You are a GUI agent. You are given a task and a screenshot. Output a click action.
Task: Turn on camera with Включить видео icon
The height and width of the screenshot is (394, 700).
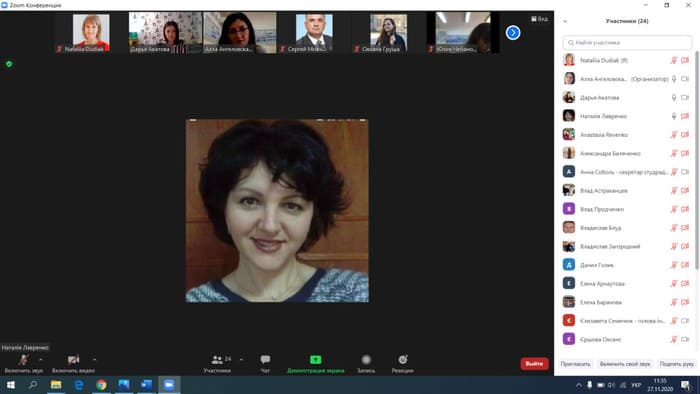pyautogui.click(x=73, y=360)
